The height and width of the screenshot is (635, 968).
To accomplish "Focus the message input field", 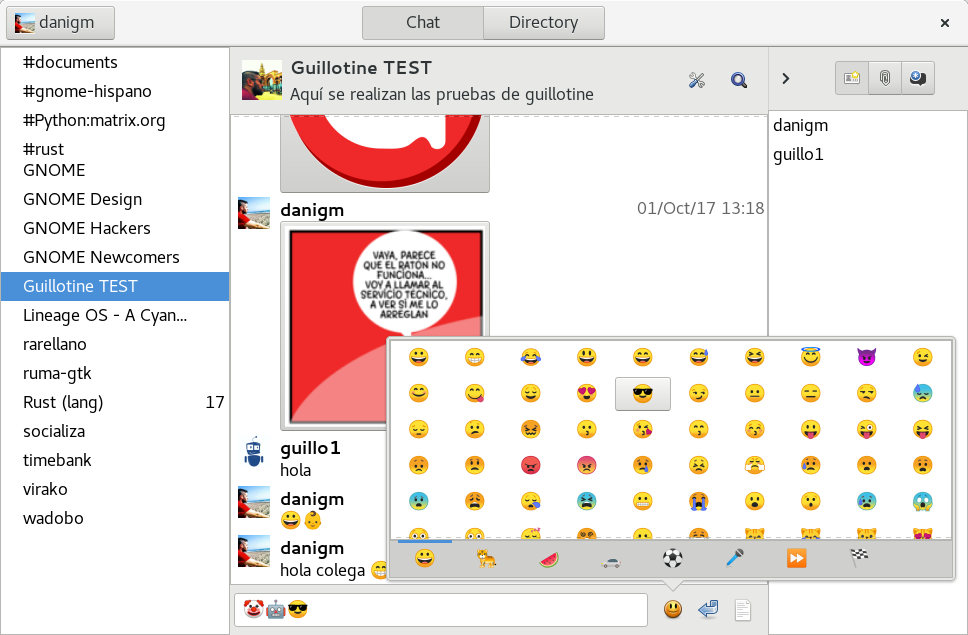I will (x=441, y=610).
